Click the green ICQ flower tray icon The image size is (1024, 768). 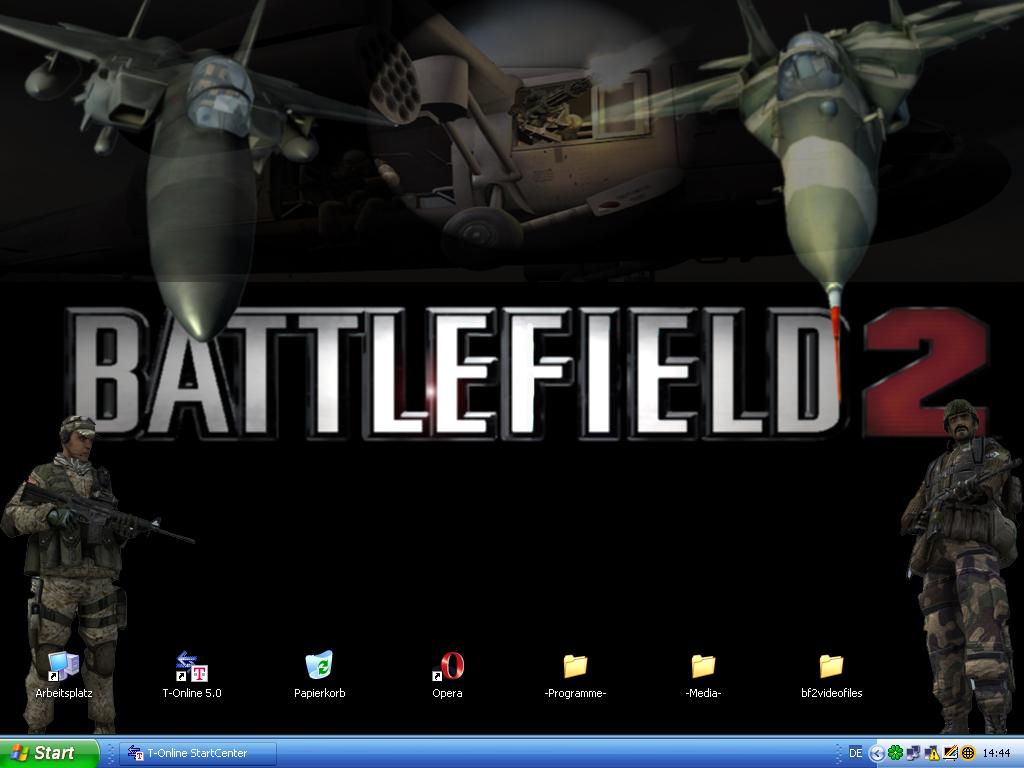click(895, 754)
